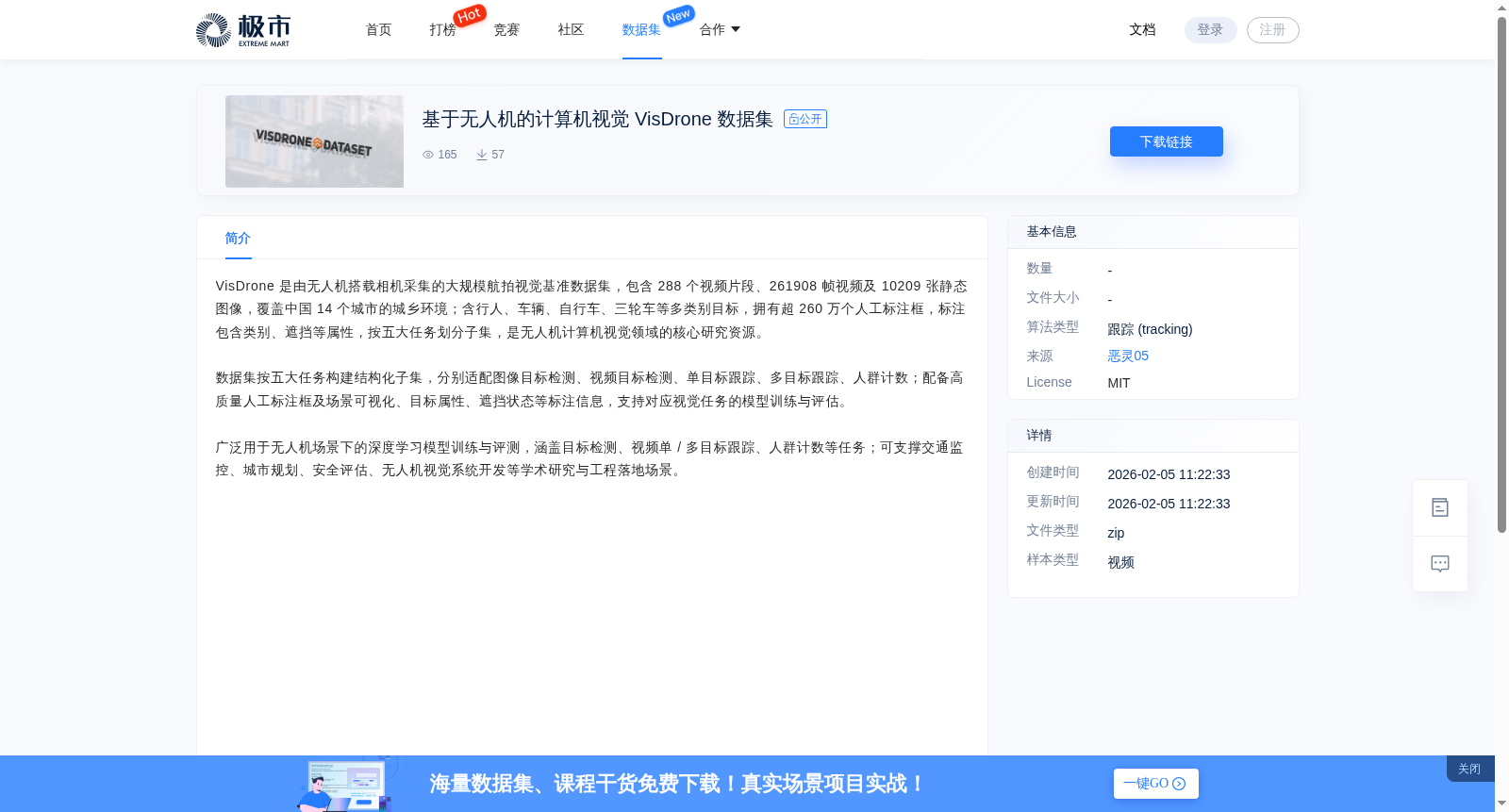Click the 详情 panel header
Viewport: 1509px width, 812px height.
click(x=1152, y=436)
